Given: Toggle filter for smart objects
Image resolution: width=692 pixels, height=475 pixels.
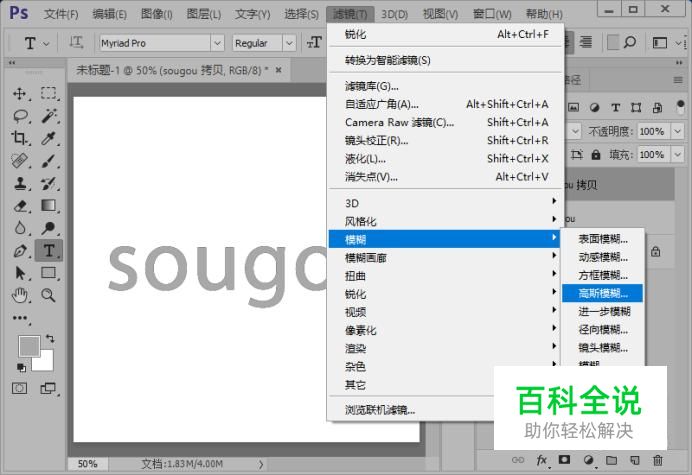Looking at the screenshot, I should point(657,107).
